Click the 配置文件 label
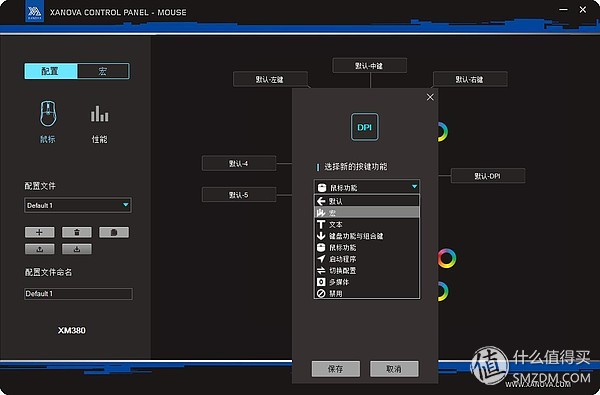The width and height of the screenshot is (600, 395). coord(40,186)
